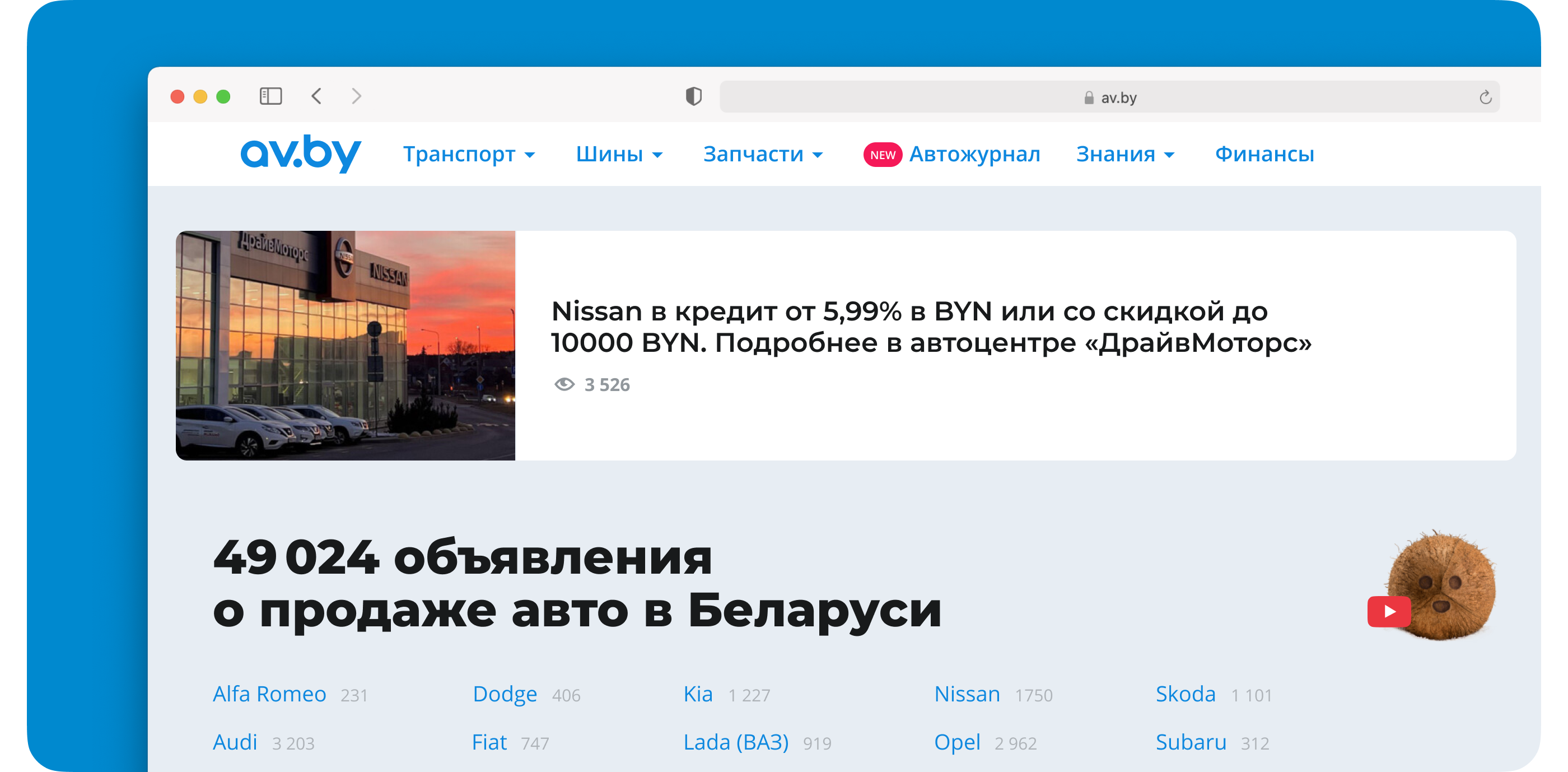Screen dimensions: 1568x772
Task: Go back with the browser arrow
Action: tap(316, 96)
